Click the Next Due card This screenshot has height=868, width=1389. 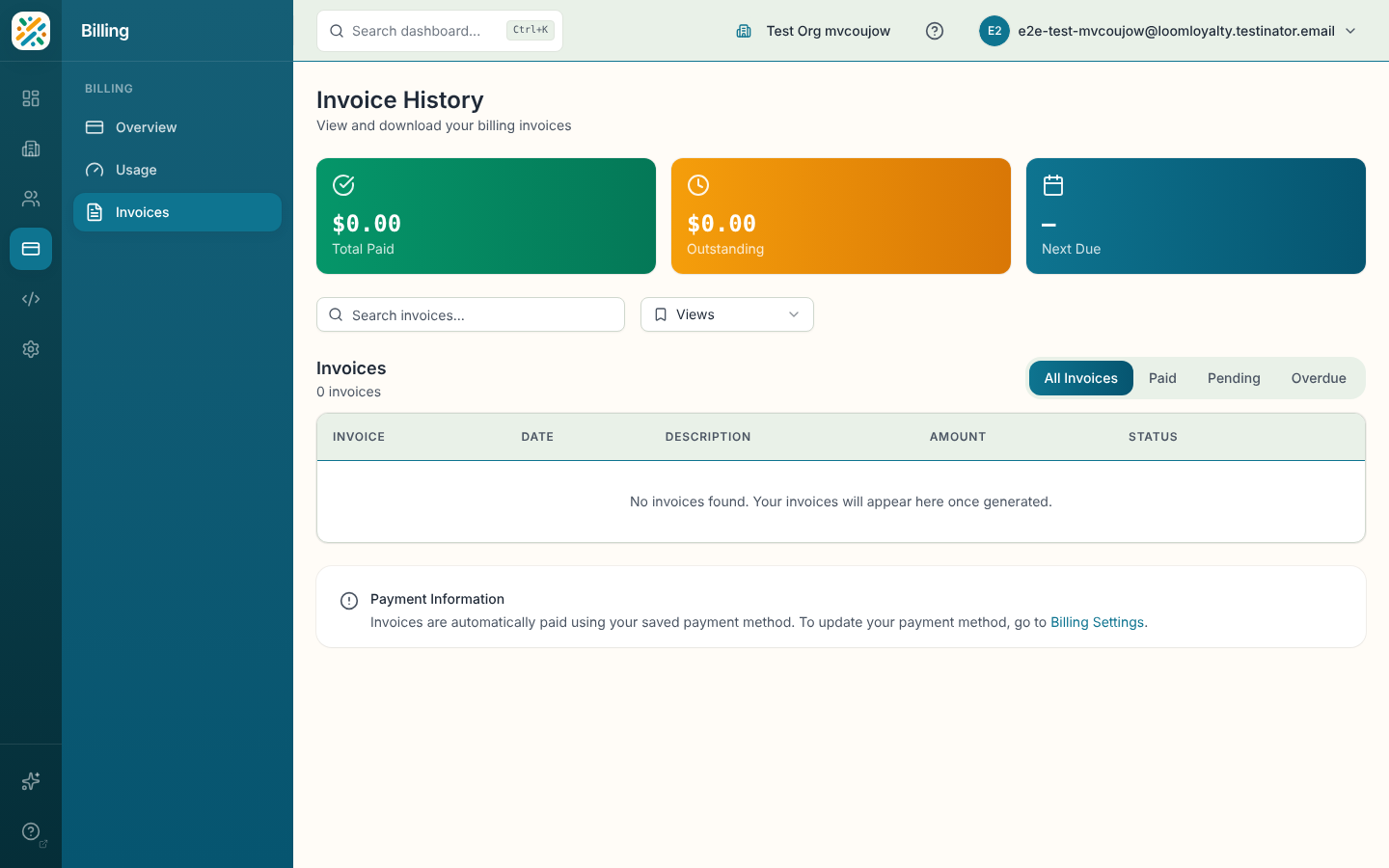pyautogui.click(x=1196, y=216)
